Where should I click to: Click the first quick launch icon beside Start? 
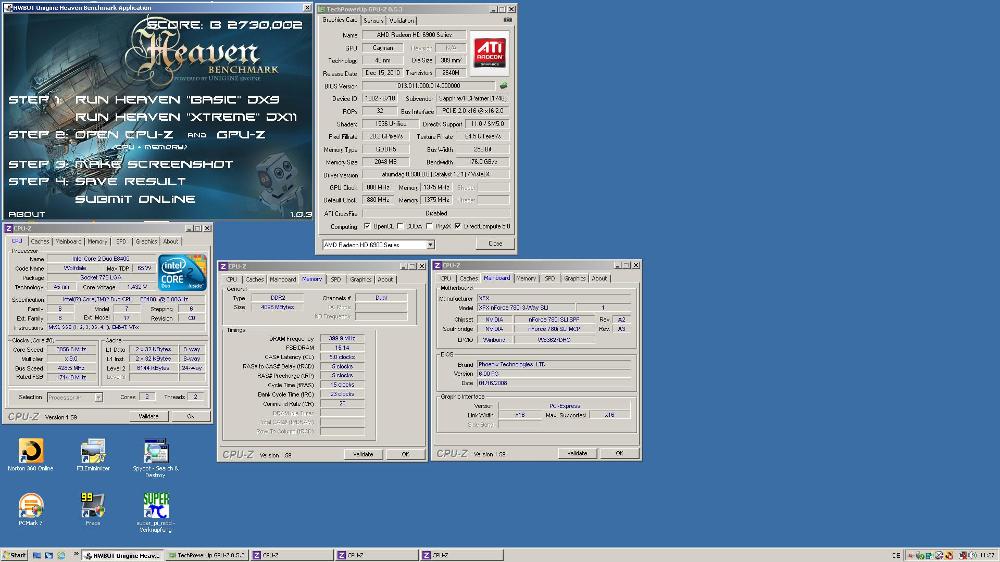click(x=37, y=556)
